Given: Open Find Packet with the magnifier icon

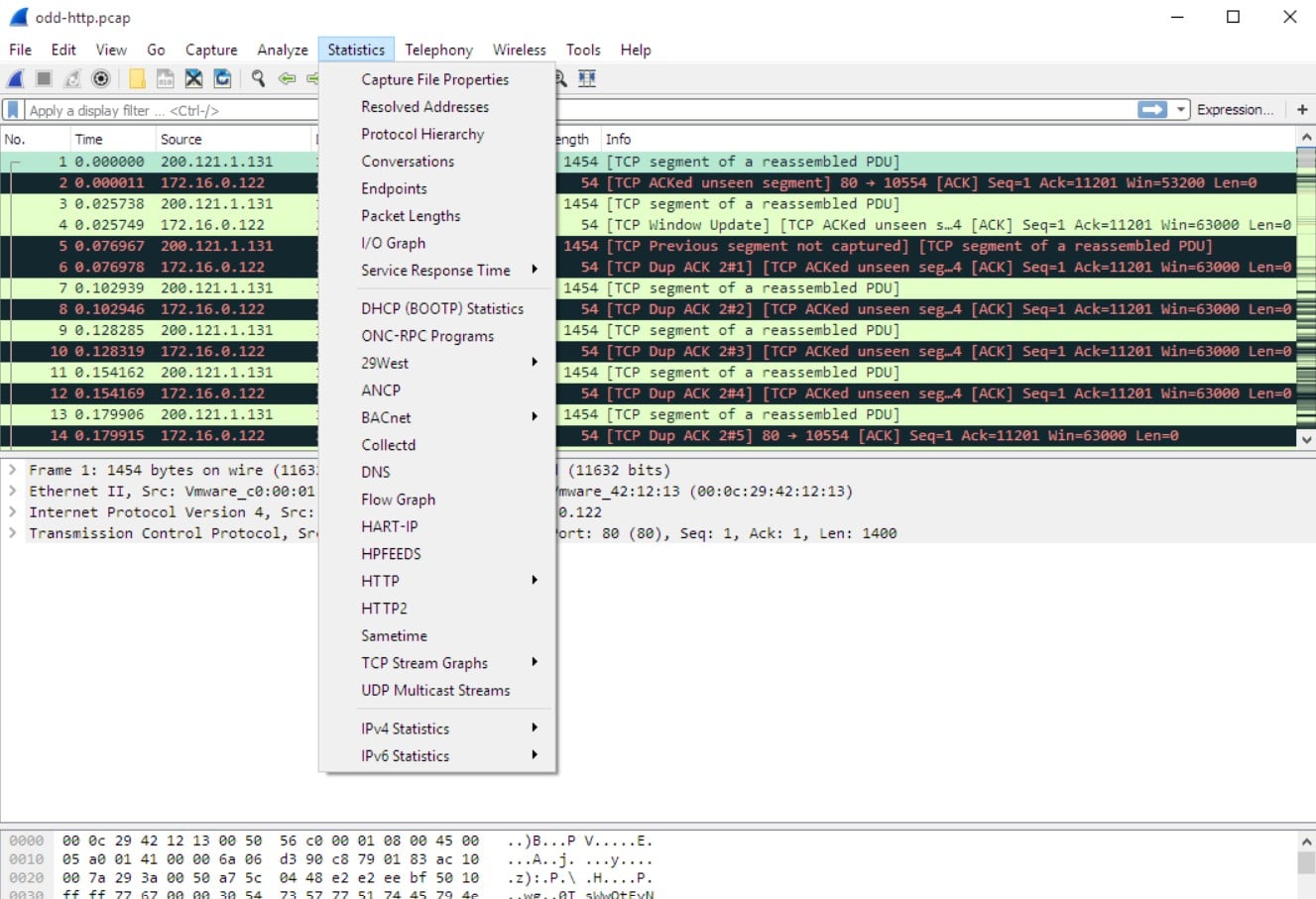Looking at the screenshot, I should pos(256,79).
